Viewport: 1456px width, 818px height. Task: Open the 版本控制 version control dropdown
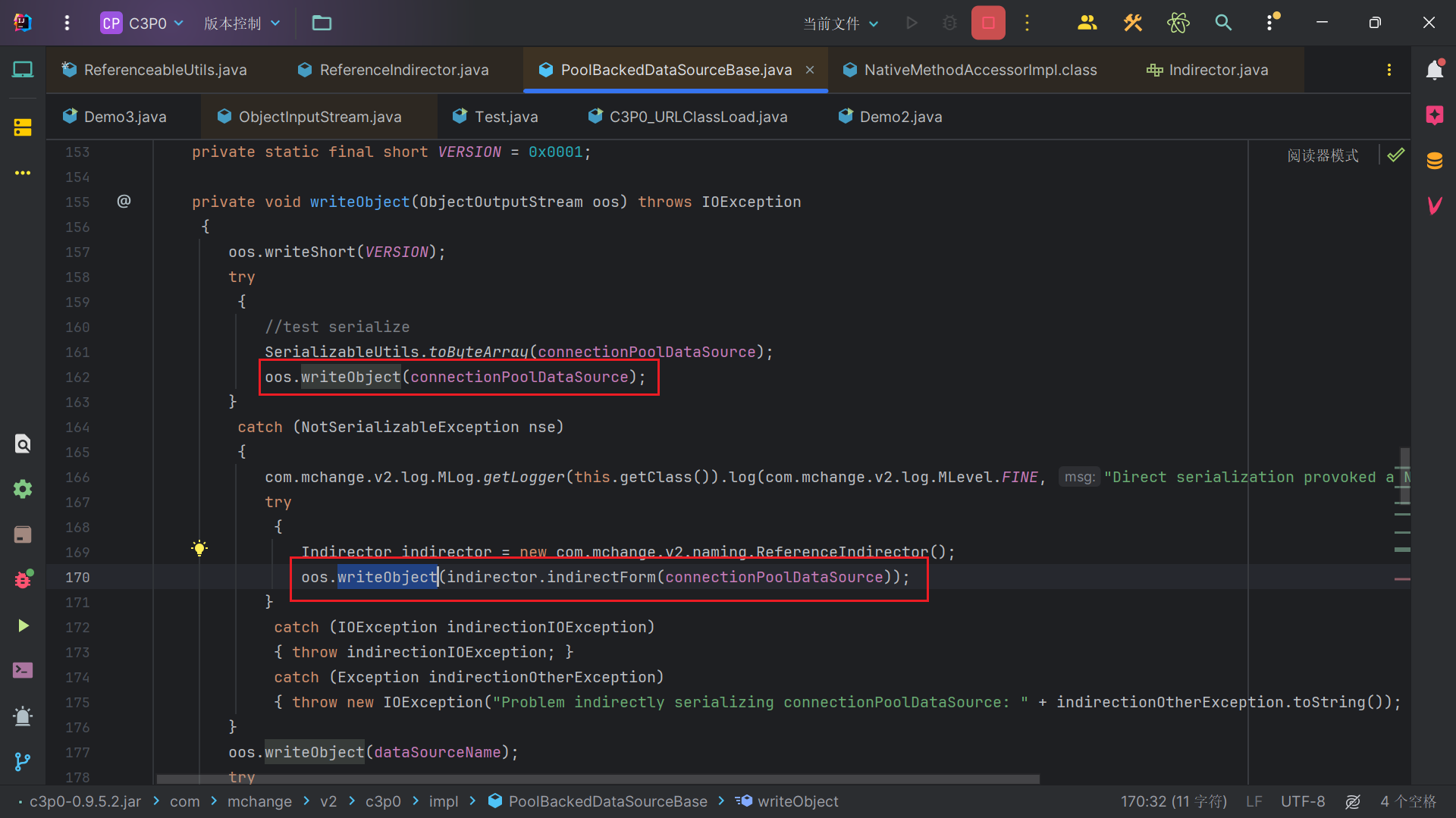click(242, 23)
